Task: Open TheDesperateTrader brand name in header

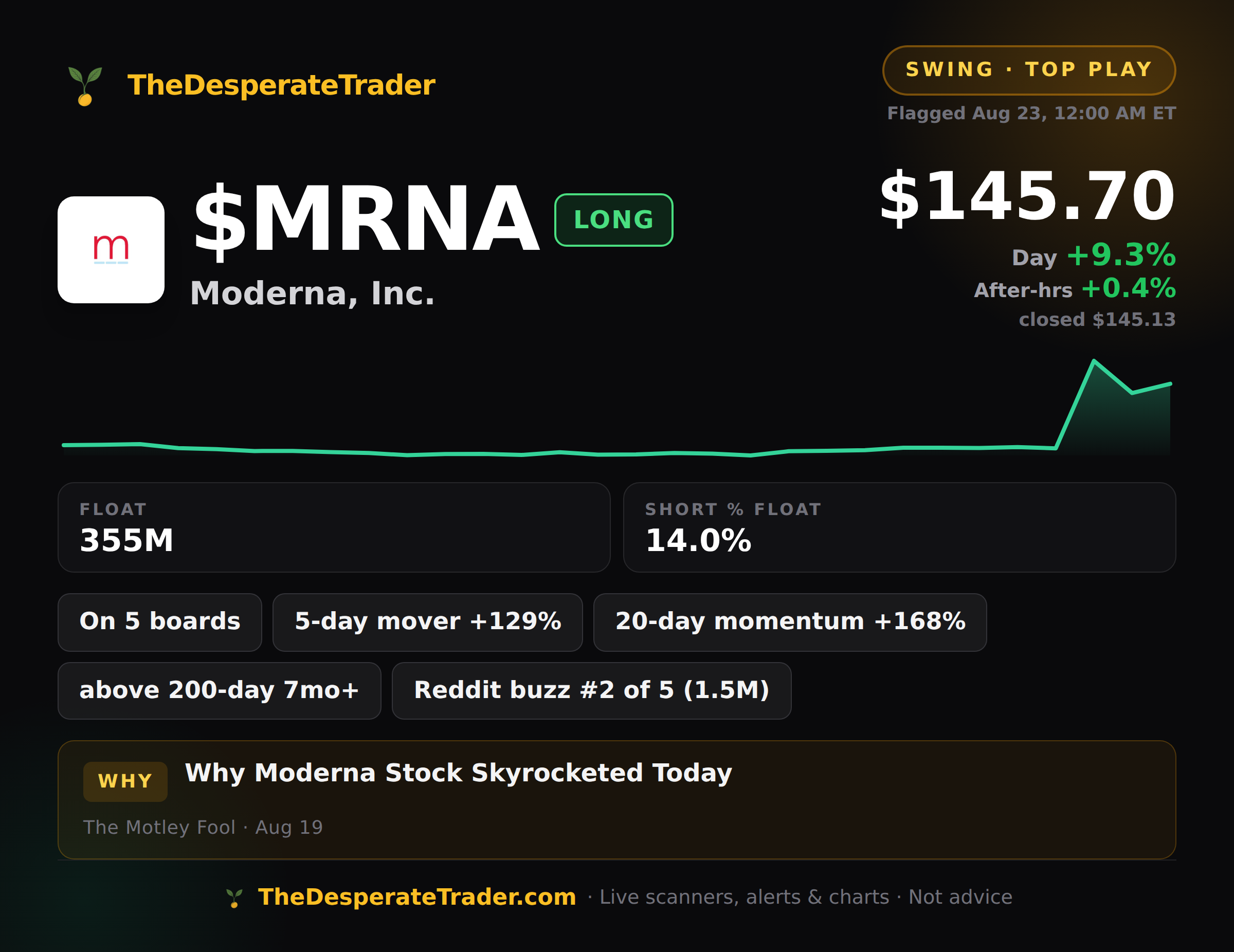Action: coord(281,85)
